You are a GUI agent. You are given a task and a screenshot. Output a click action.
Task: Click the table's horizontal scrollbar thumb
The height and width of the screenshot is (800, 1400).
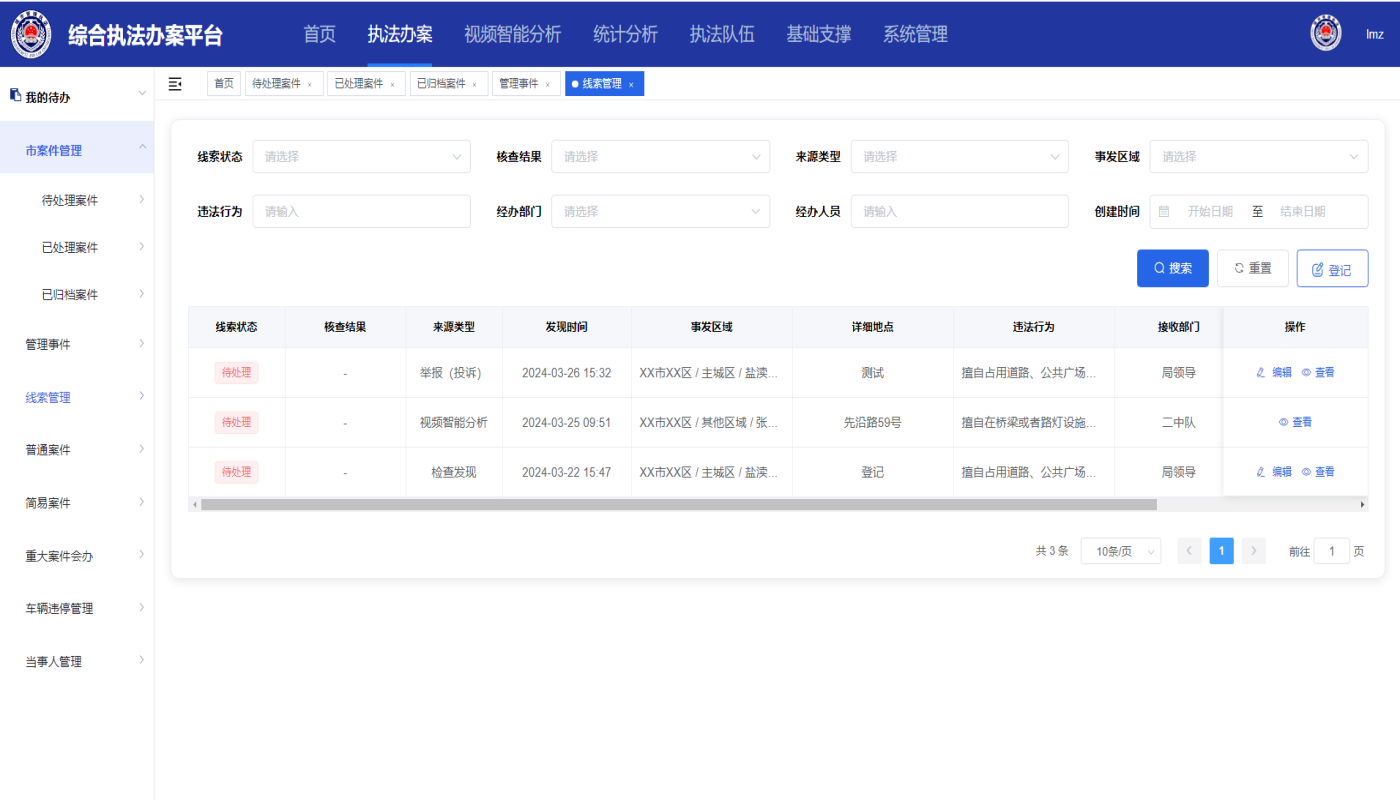pos(679,505)
